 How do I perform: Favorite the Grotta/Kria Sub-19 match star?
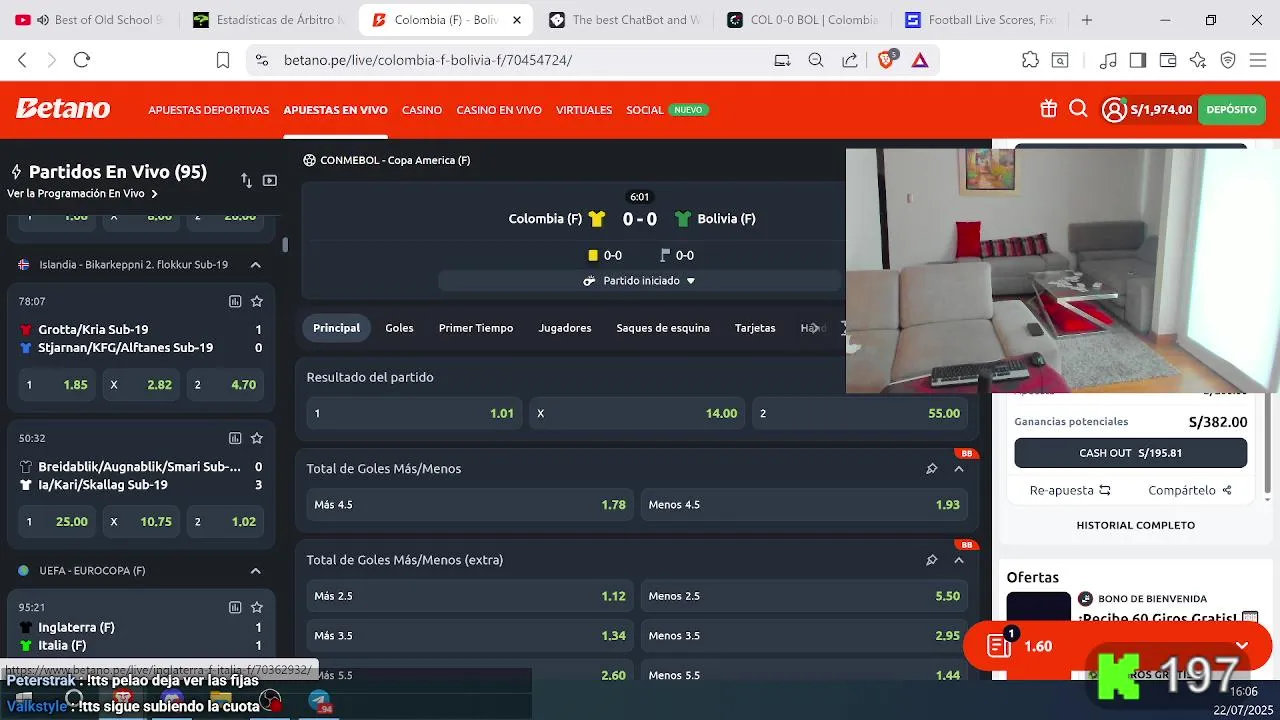tap(257, 301)
